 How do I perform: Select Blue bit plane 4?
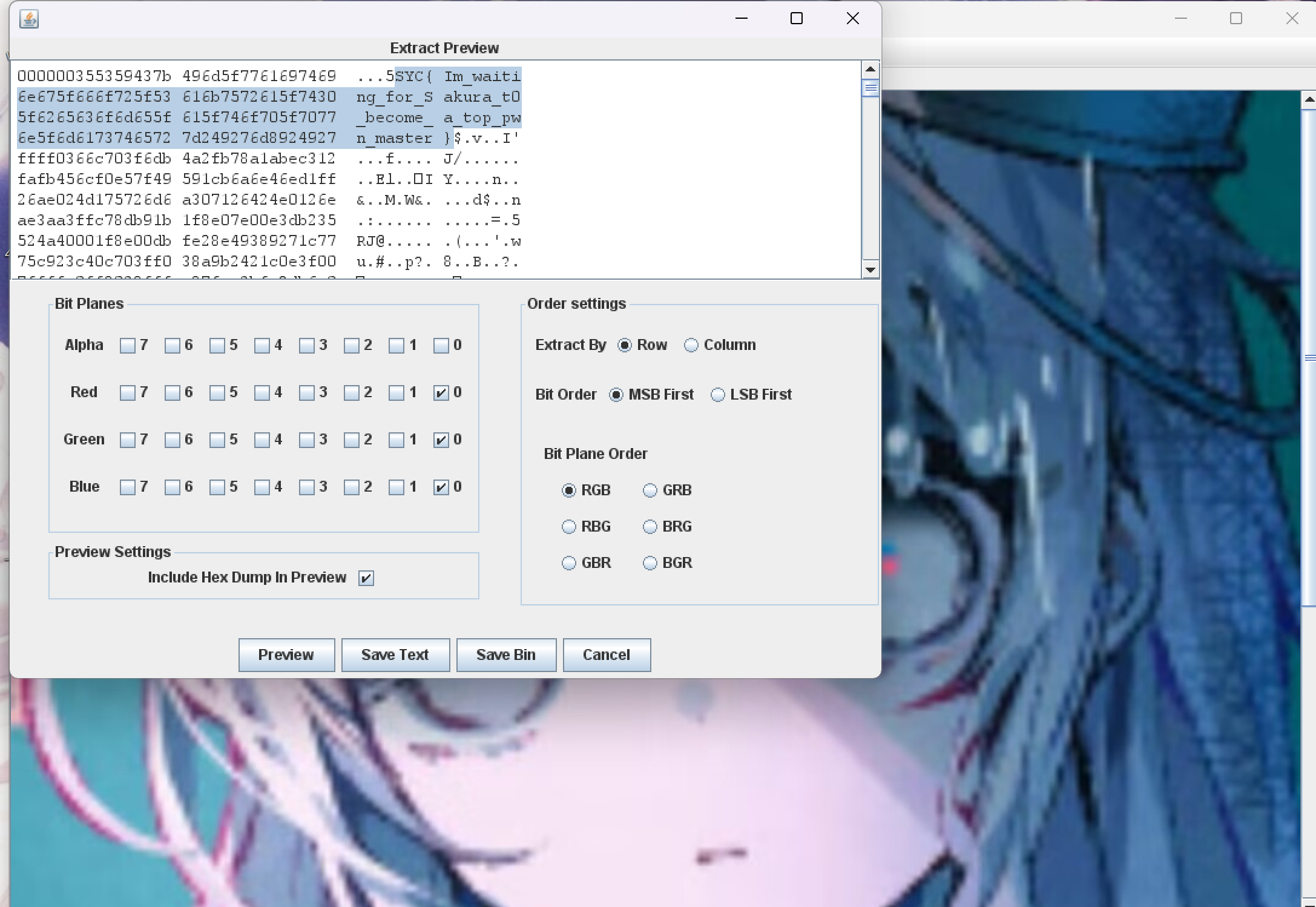[262, 487]
